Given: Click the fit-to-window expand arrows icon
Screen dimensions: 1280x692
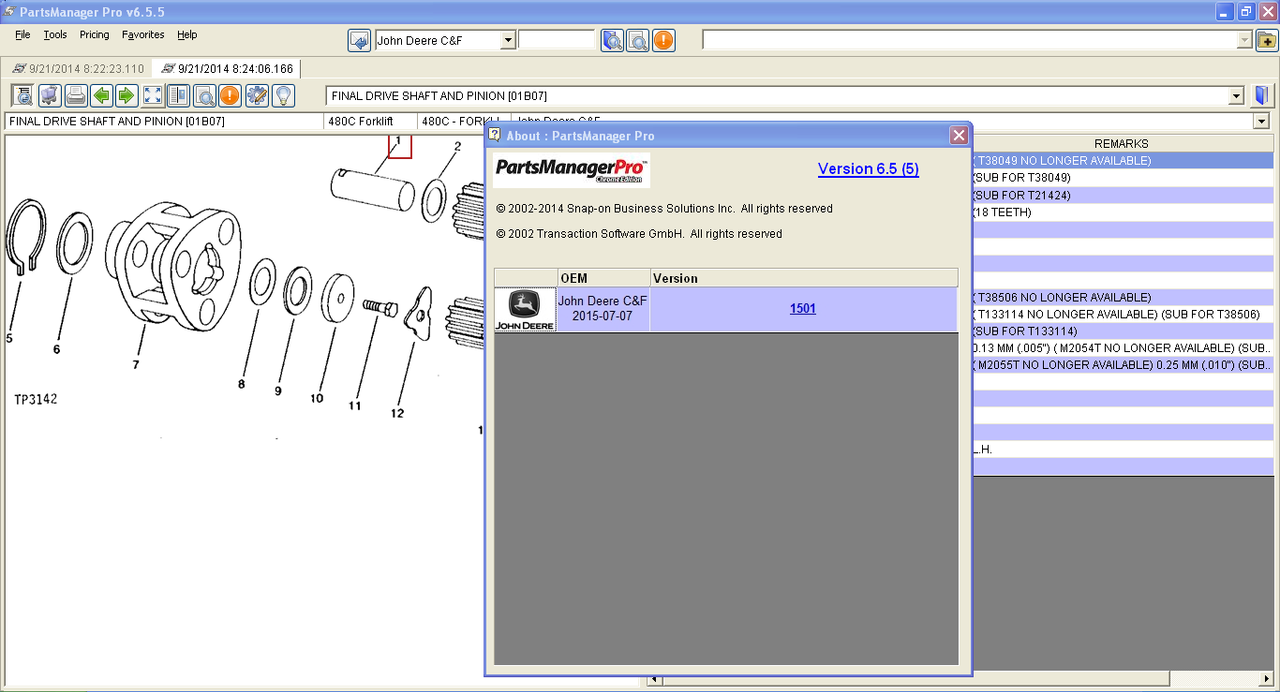Looking at the screenshot, I should pyautogui.click(x=153, y=96).
